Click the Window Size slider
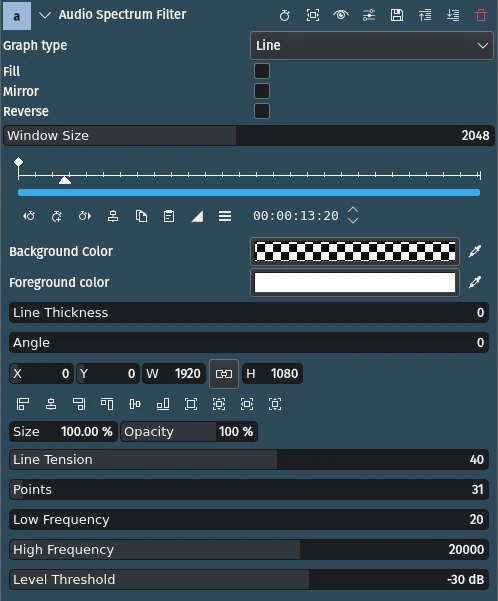Image resolution: width=498 pixels, height=601 pixels. pyautogui.click(x=249, y=135)
